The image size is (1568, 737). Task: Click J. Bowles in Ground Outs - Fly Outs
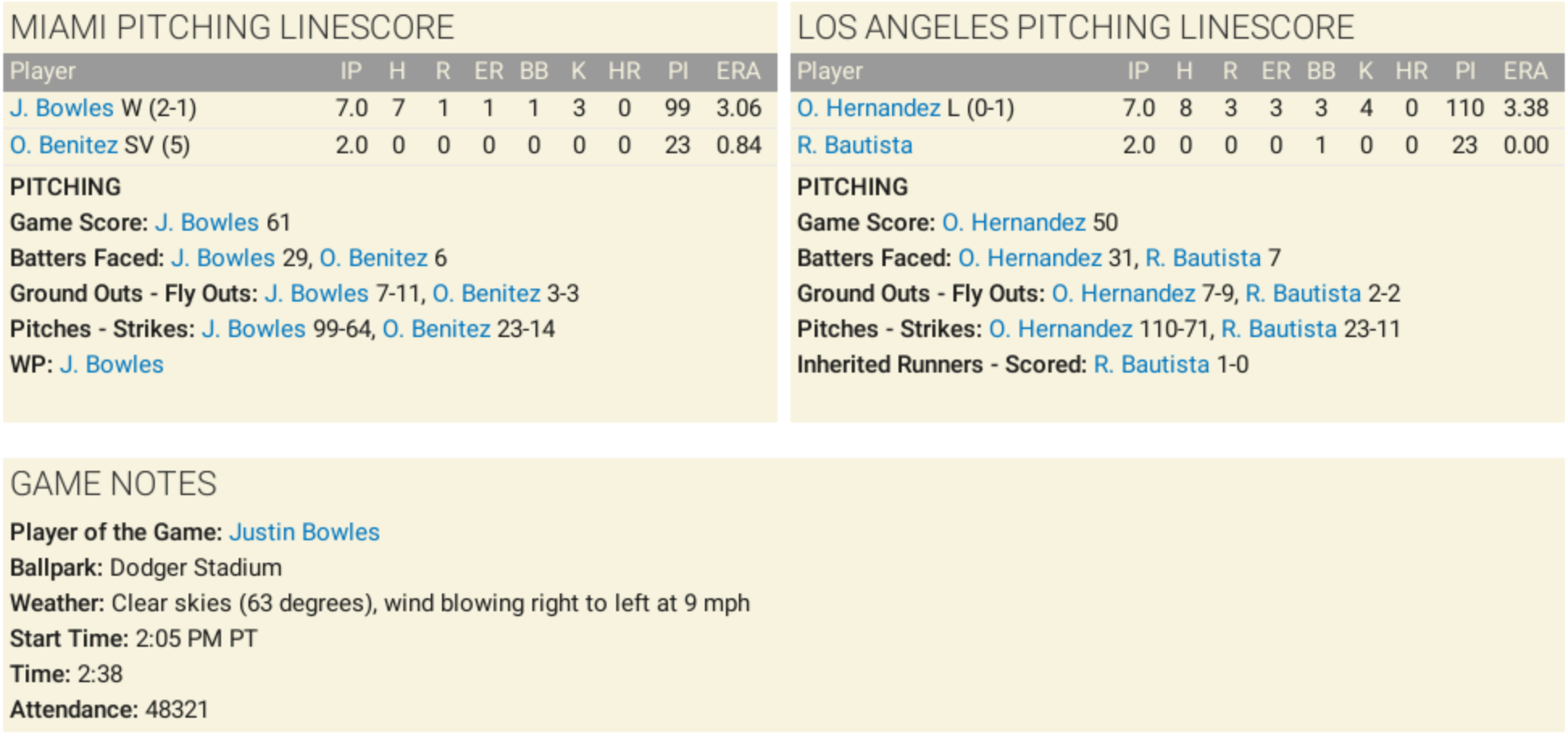click(x=316, y=294)
